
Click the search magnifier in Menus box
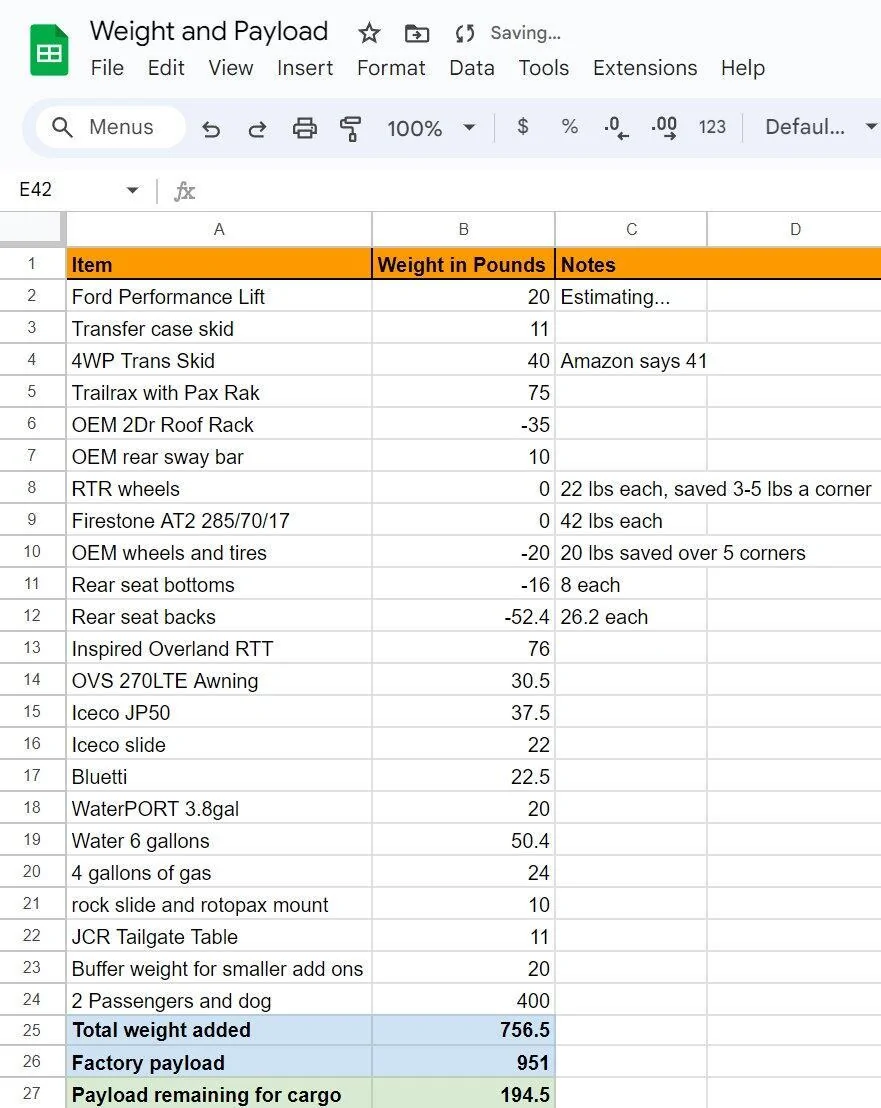pos(62,127)
